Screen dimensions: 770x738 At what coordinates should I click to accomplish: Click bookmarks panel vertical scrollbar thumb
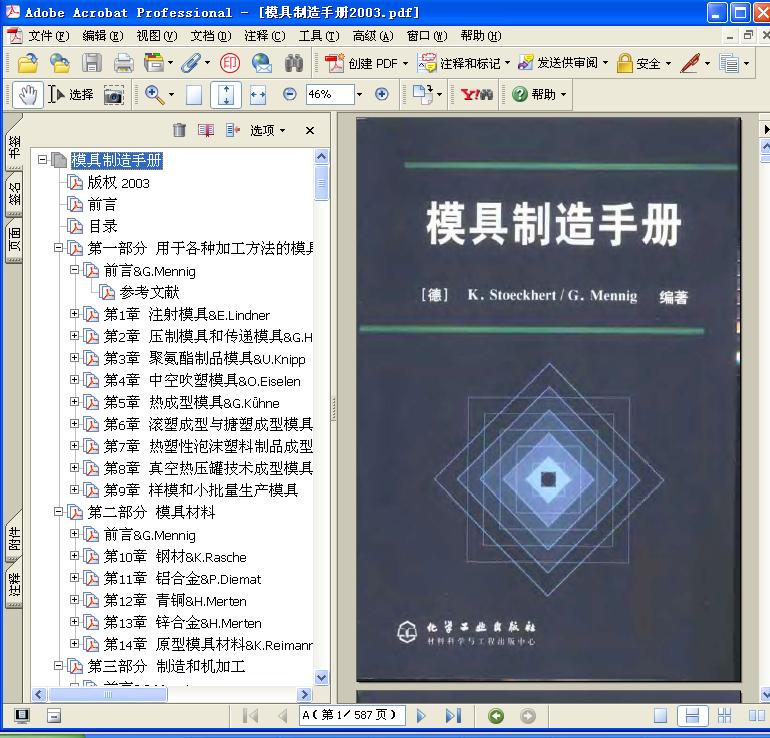click(x=322, y=183)
